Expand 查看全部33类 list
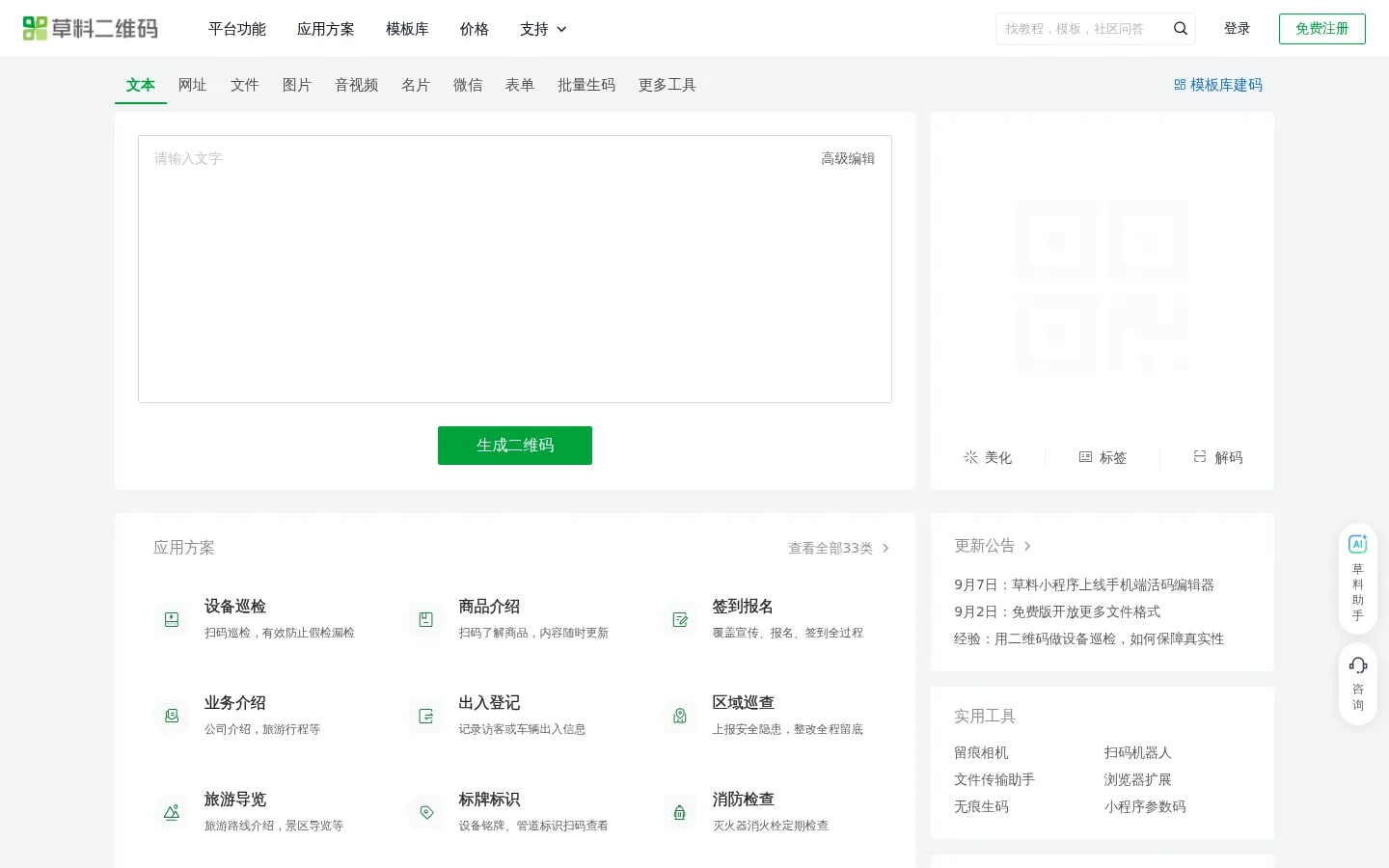The image size is (1389, 868). pos(839,548)
